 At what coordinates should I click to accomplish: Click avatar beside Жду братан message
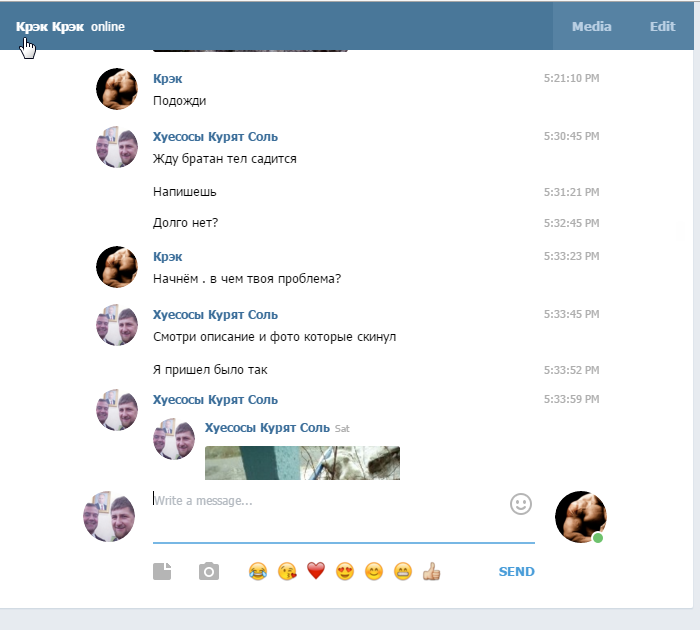tap(117, 147)
